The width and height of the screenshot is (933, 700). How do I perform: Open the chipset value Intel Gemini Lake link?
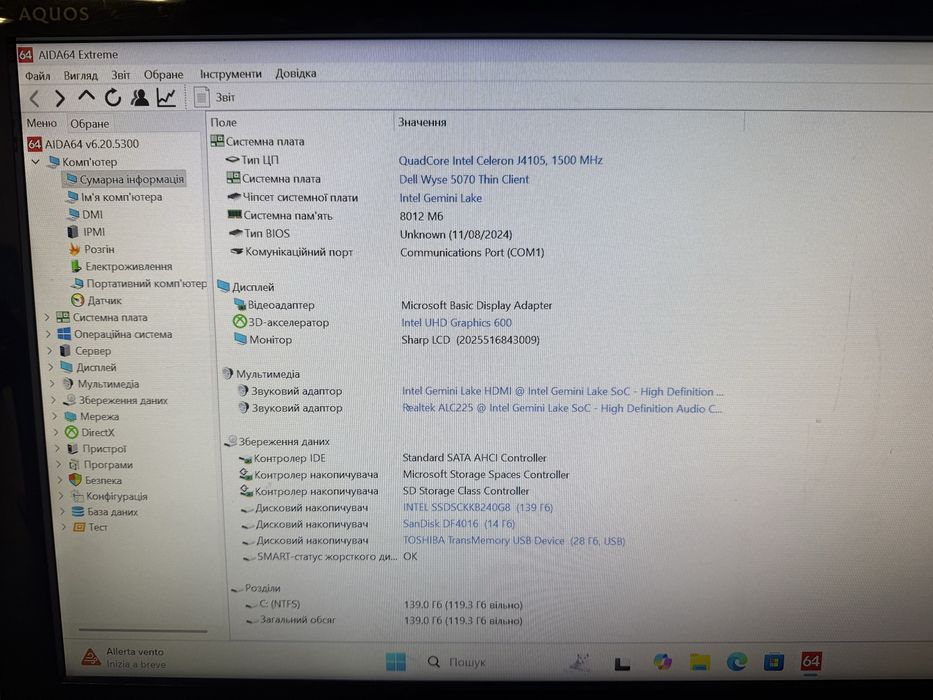tap(441, 198)
